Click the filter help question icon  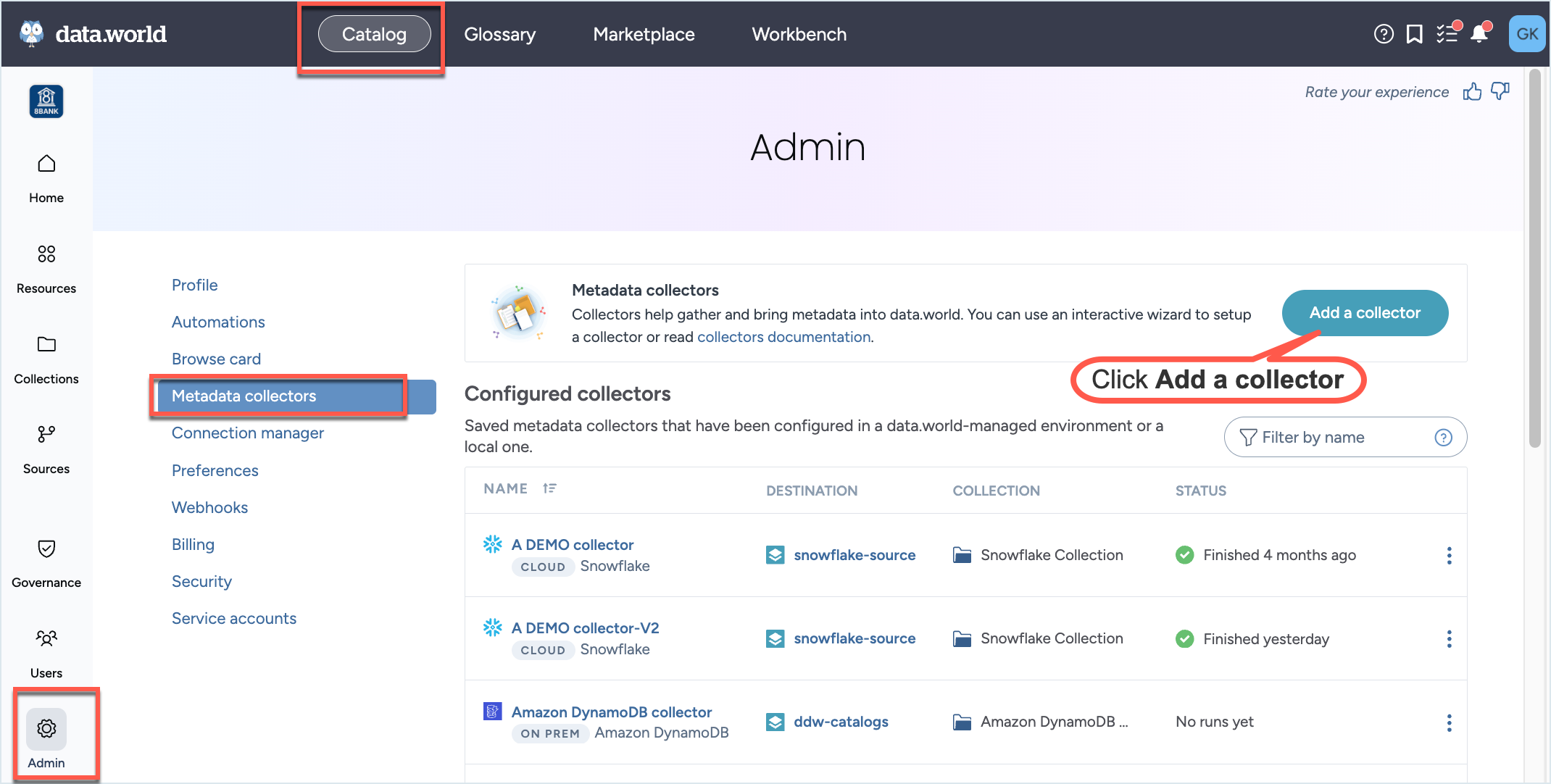click(1443, 438)
